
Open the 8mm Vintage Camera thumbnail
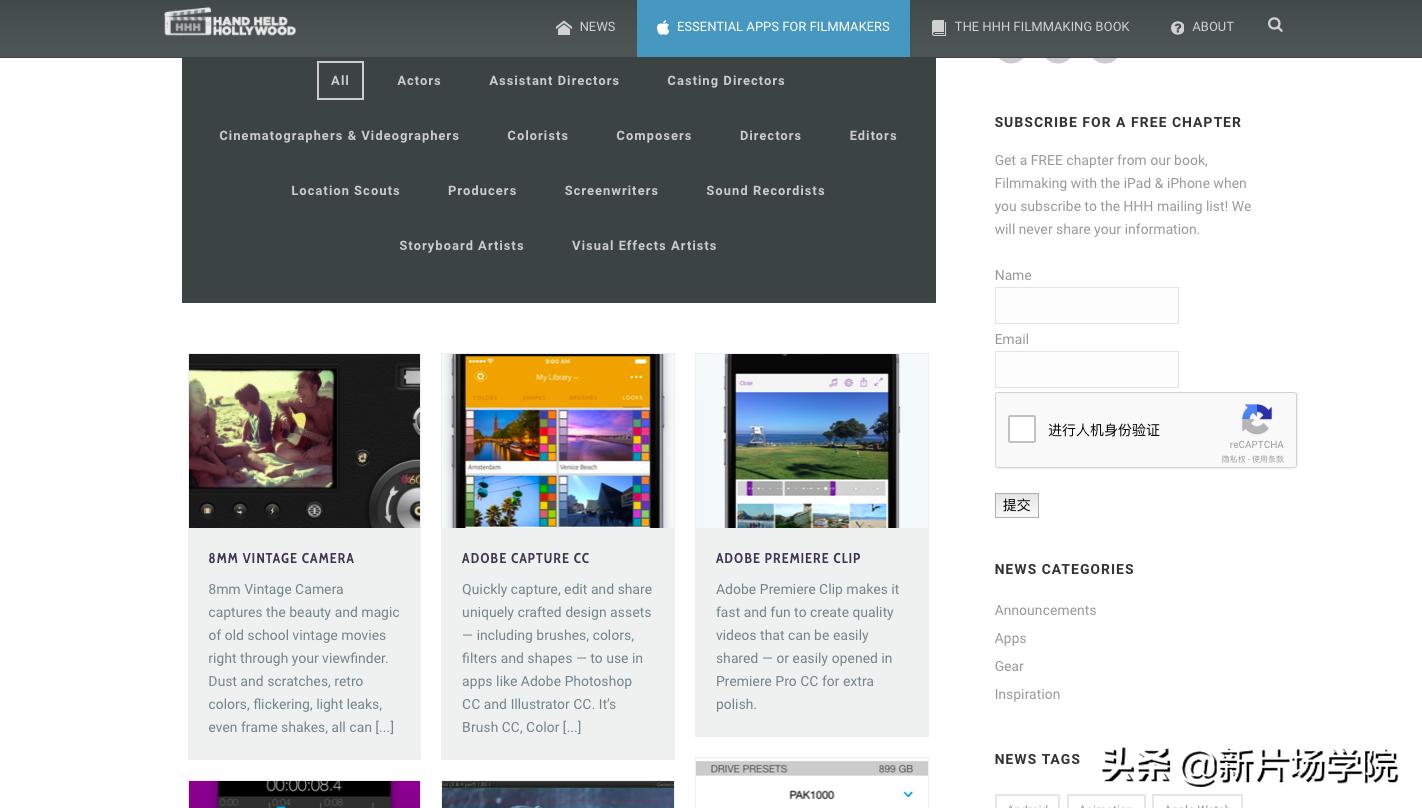[x=304, y=440]
